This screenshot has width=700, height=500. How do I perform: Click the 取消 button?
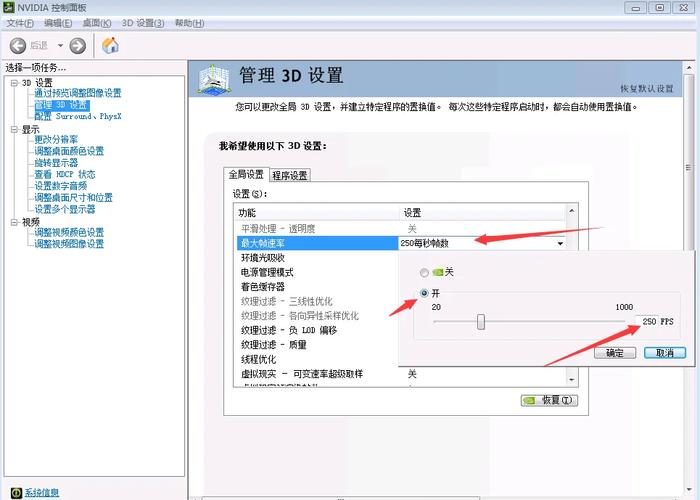[x=665, y=353]
